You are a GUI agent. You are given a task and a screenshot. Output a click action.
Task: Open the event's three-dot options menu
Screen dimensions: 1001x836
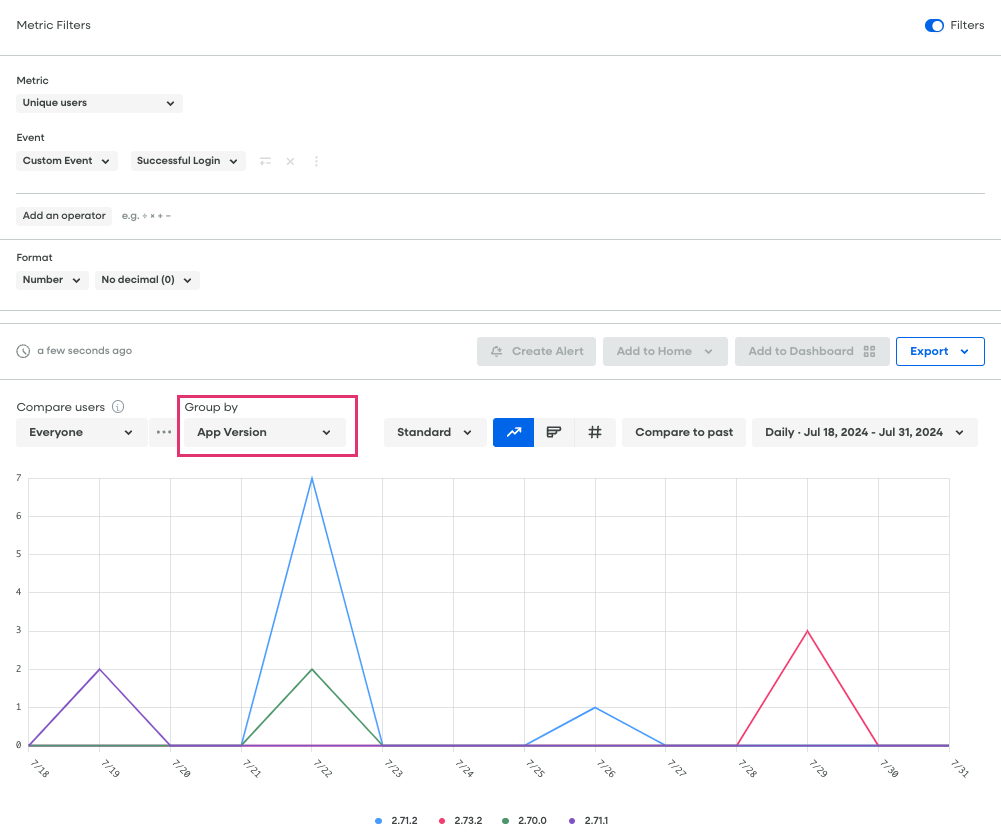tap(316, 161)
